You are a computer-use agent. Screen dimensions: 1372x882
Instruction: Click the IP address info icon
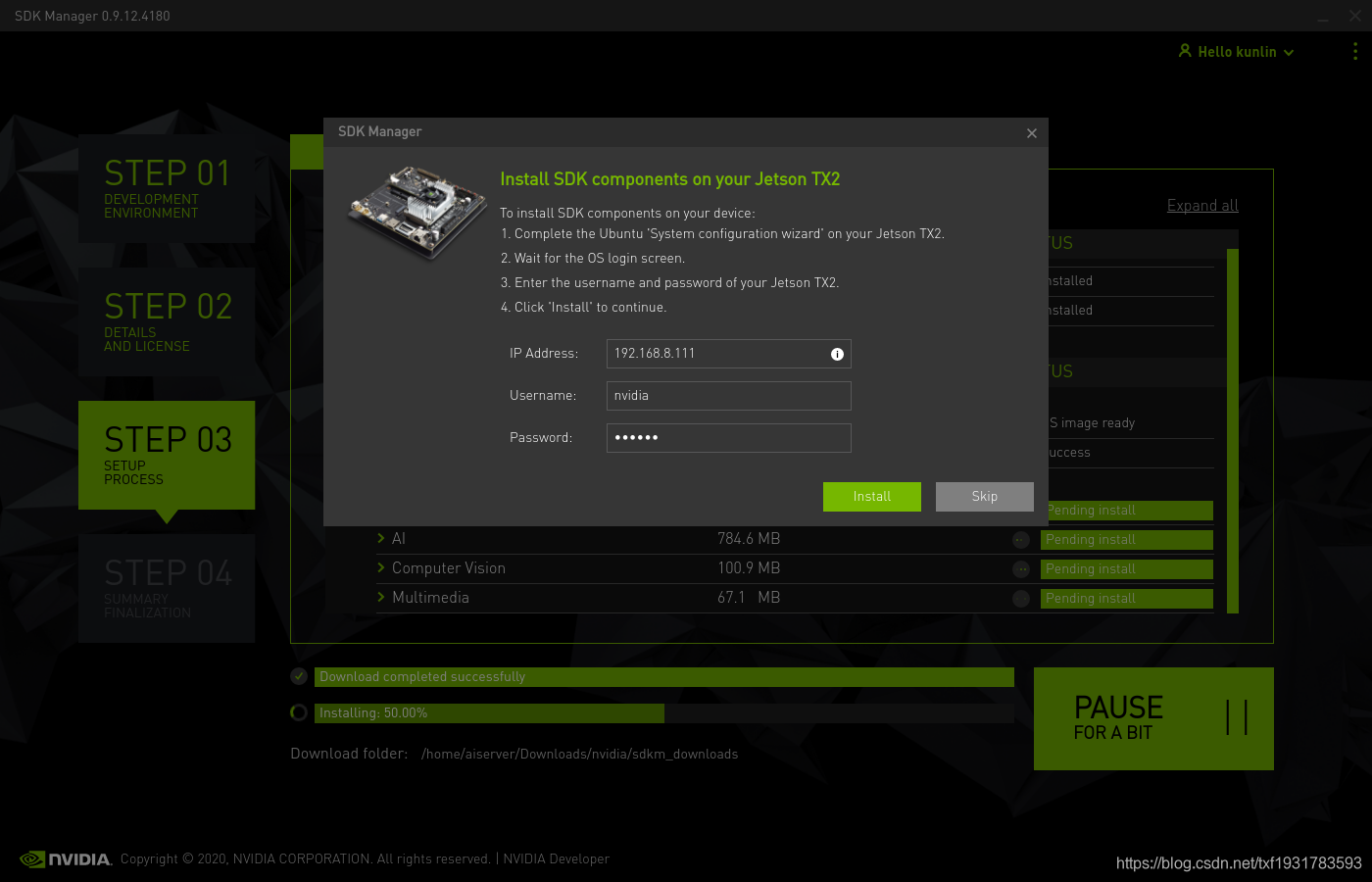pyautogui.click(x=837, y=355)
